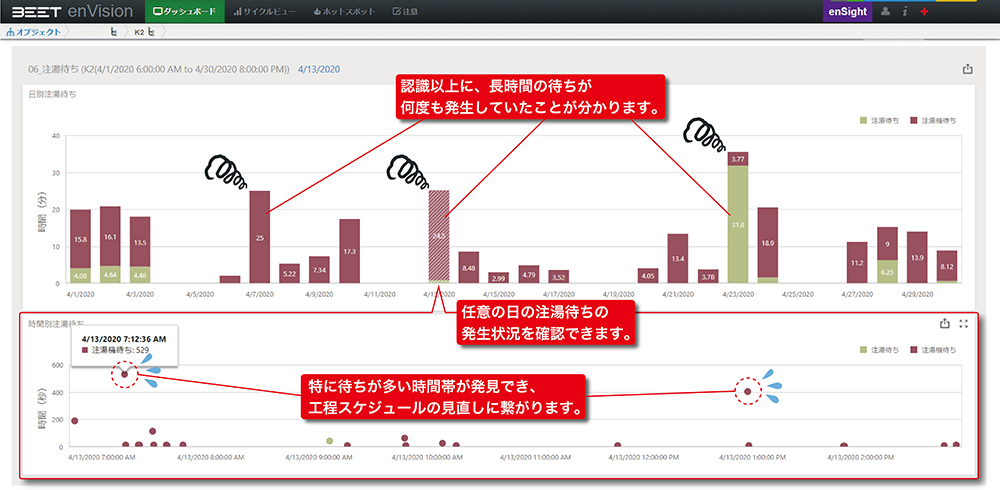This screenshot has width=1000, height=490.
Task: Click the bar segment labeled 16.1
Action: pyautogui.click(x=110, y=236)
